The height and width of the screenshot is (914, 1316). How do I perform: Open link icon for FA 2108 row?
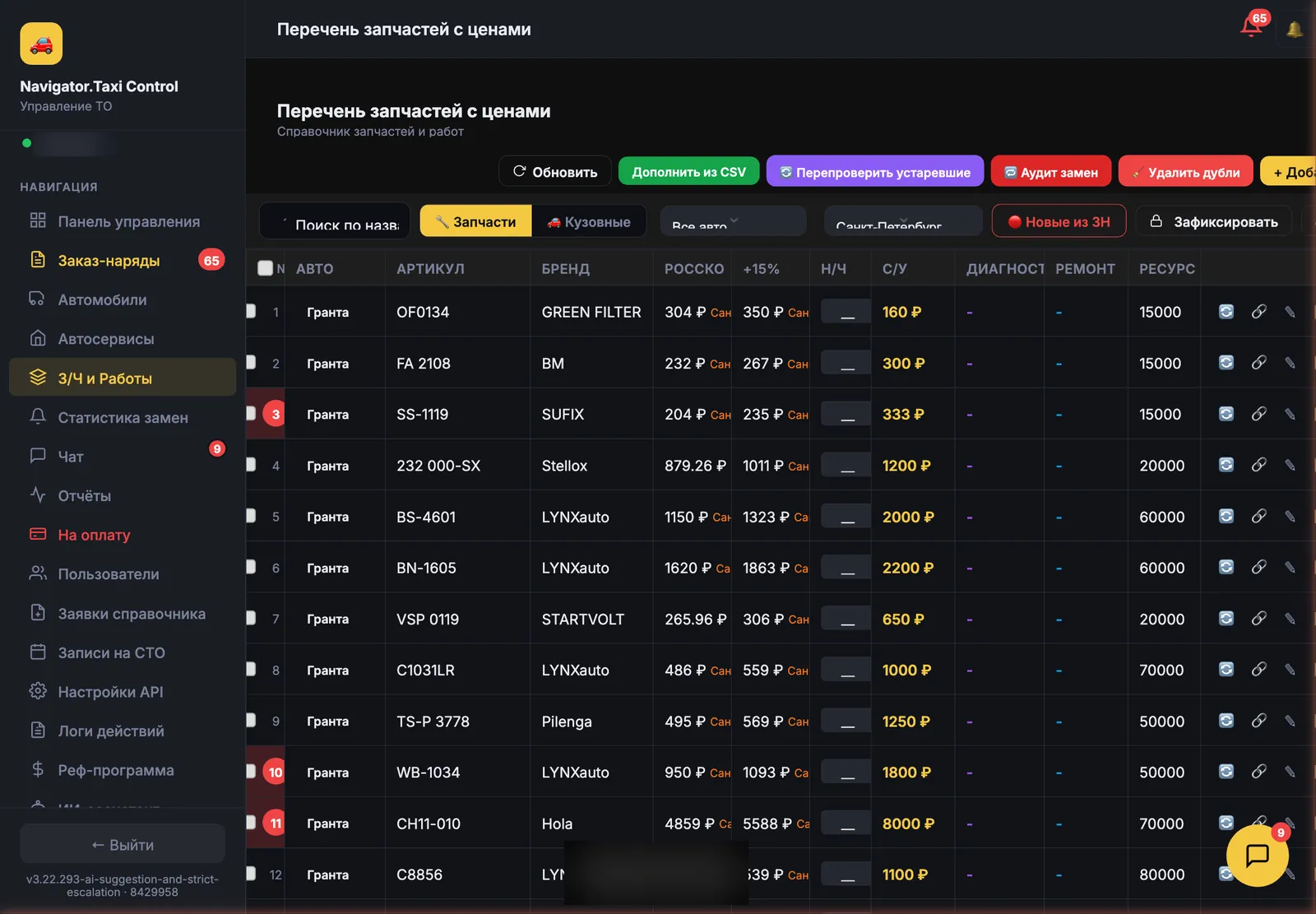click(1258, 363)
